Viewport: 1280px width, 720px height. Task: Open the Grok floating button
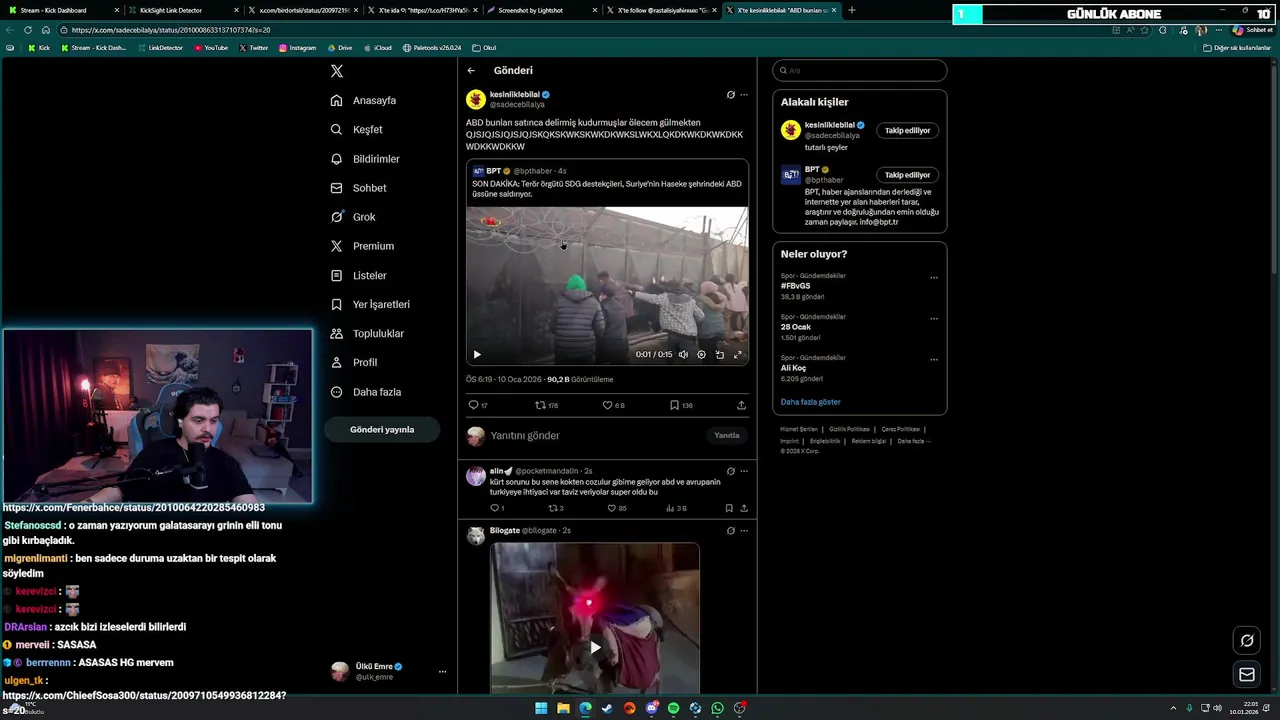pos(1247,641)
